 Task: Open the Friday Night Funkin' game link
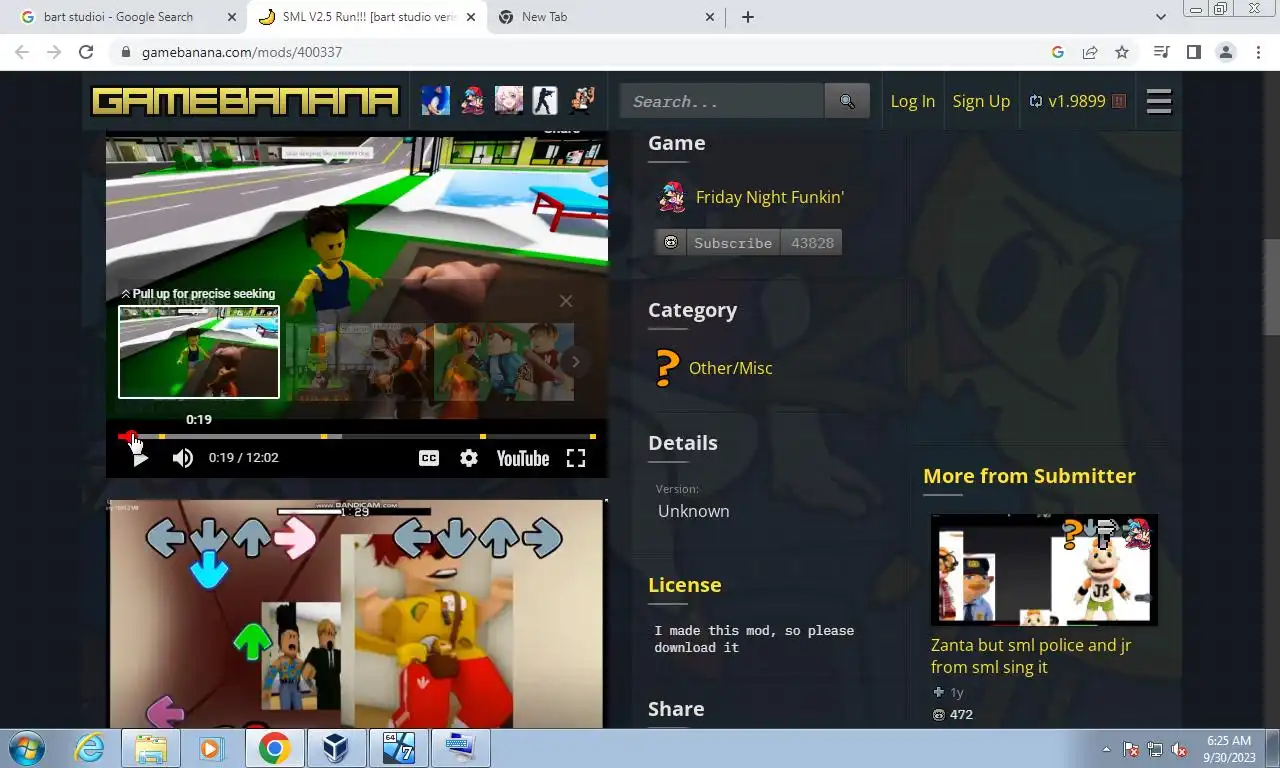tap(770, 197)
